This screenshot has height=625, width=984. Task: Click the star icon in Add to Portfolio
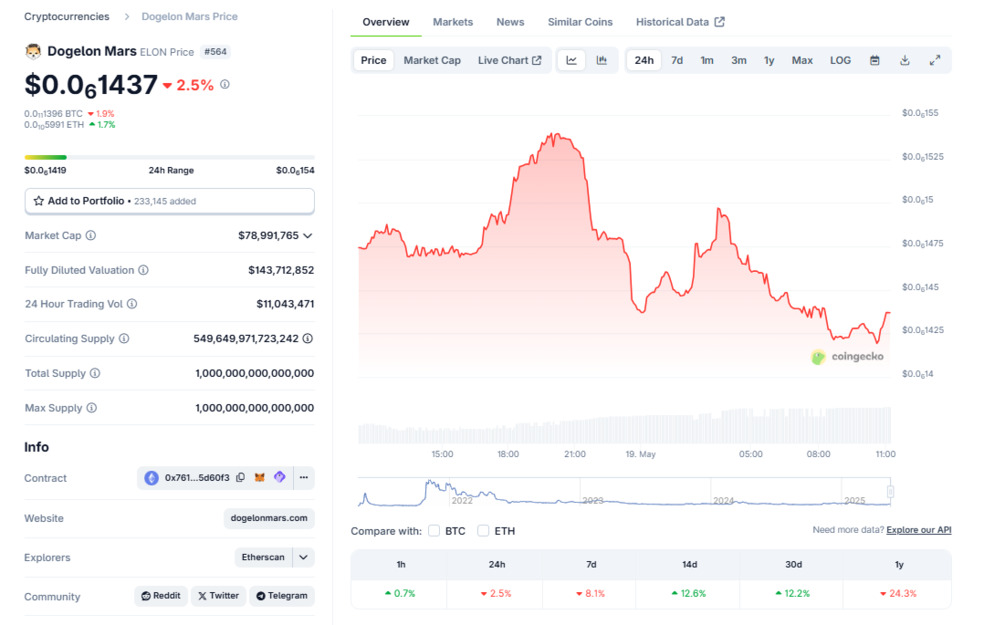pyautogui.click(x=38, y=201)
